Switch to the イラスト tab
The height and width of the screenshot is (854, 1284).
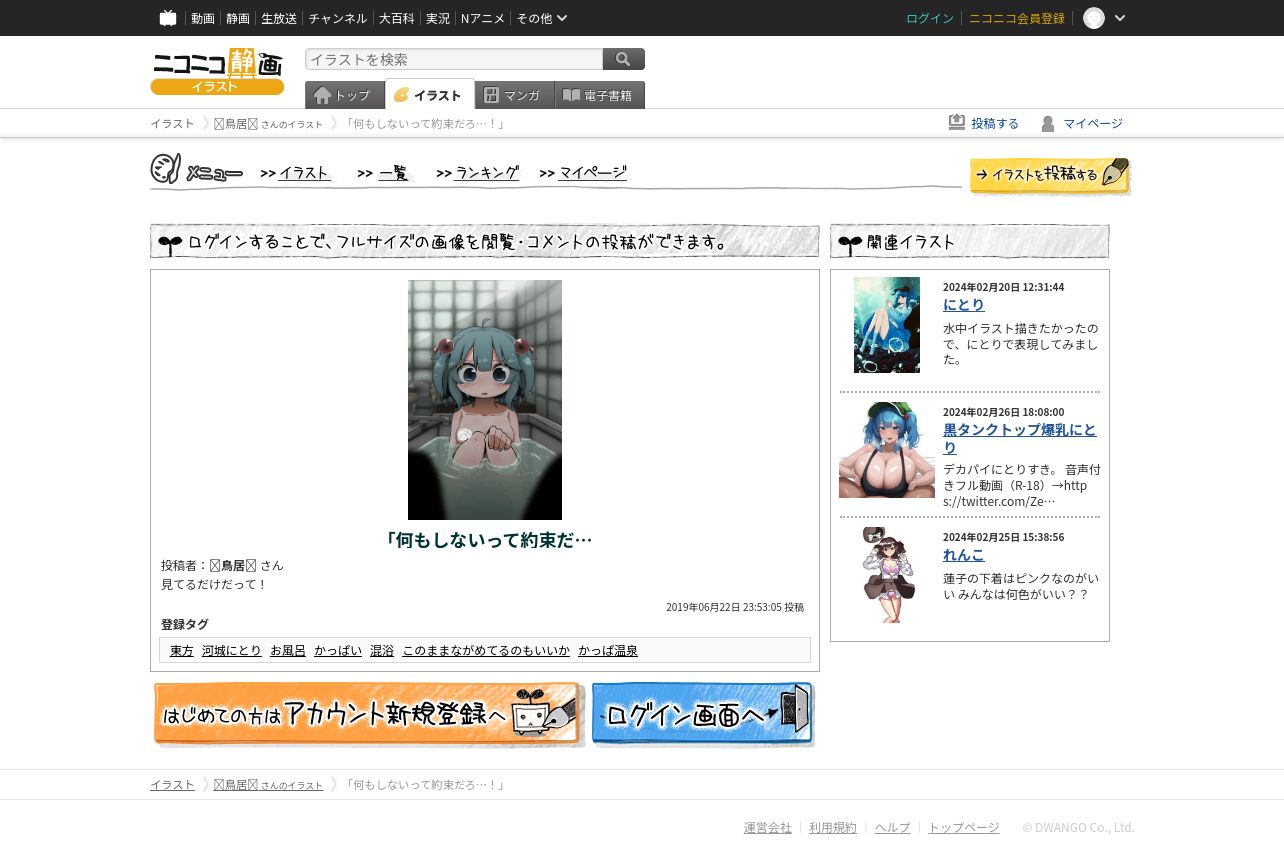430,95
